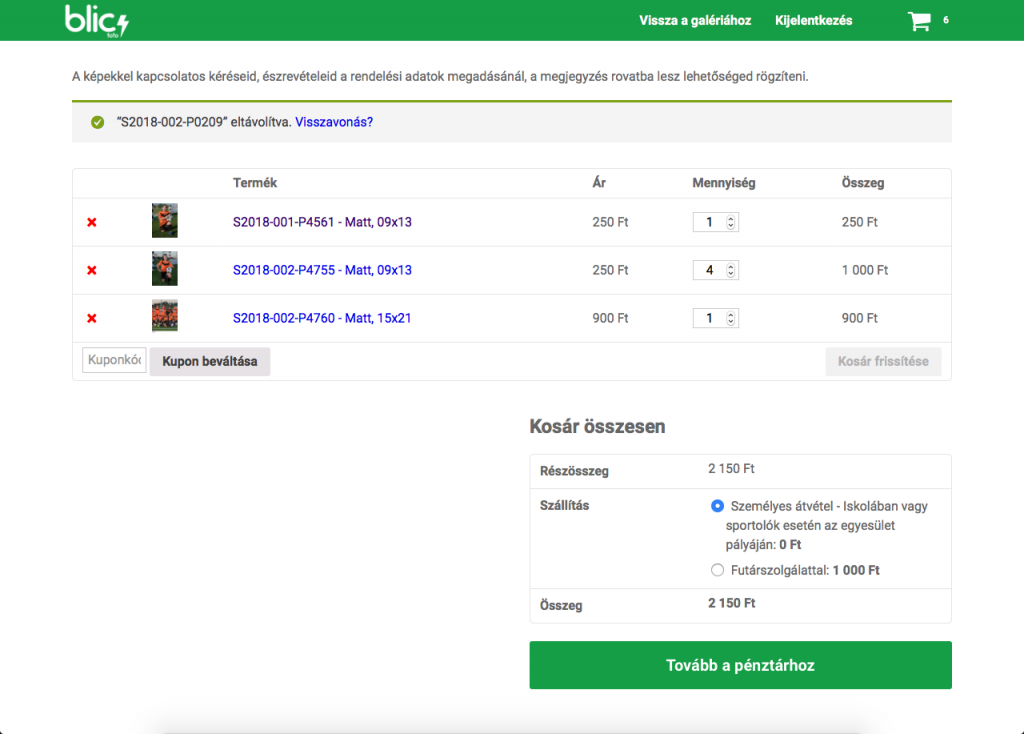1024x734 pixels.
Task: Click Kupon beváltása button
Action: 210,361
